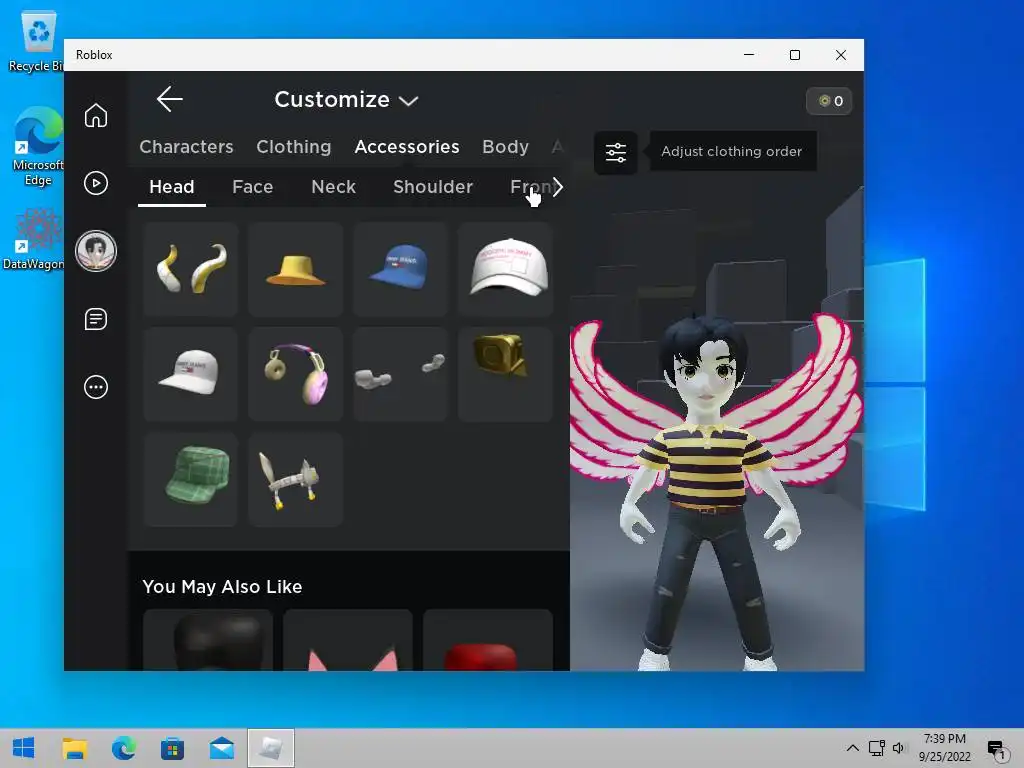Equip the blue baseball cap
This screenshot has width=1024, height=768.
(x=400, y=269)
